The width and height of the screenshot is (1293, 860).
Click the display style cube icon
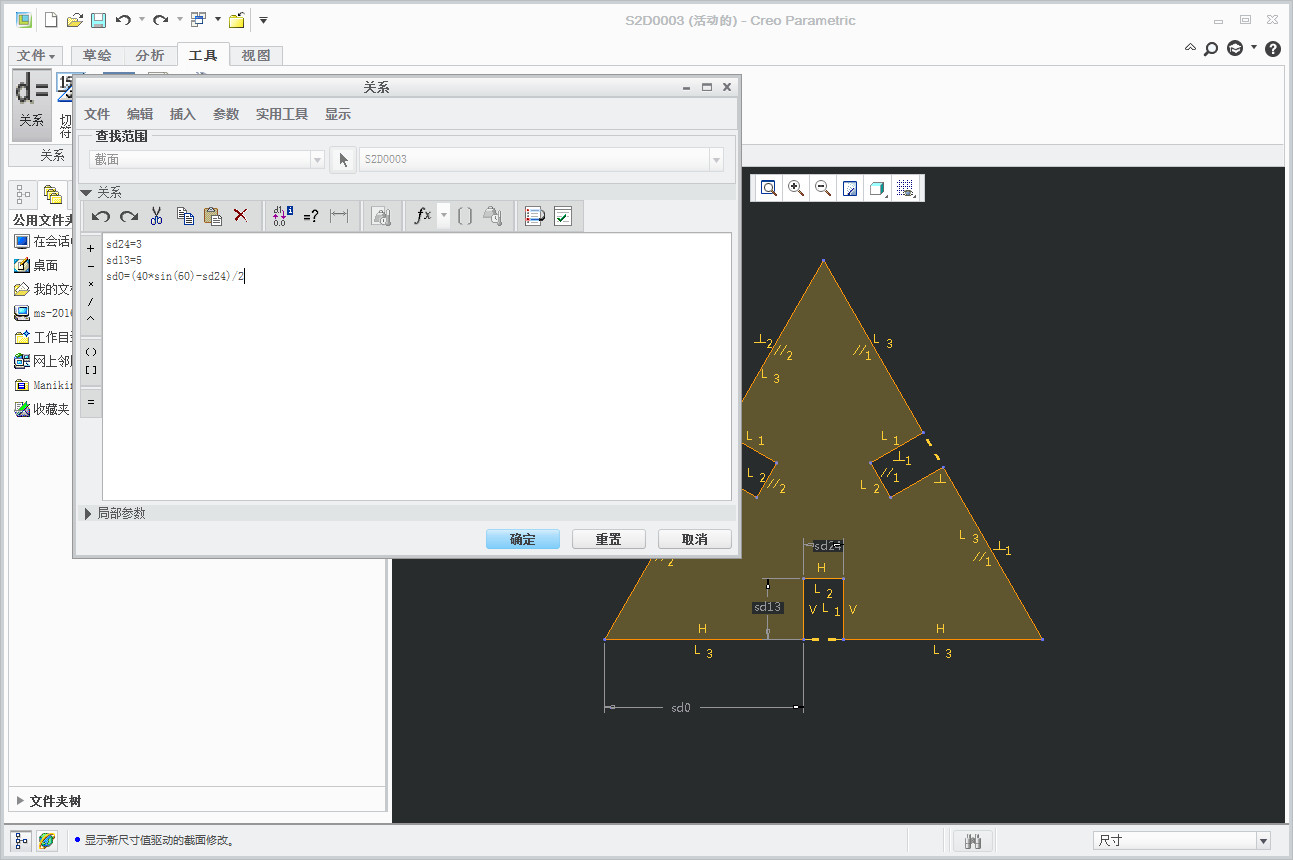[x=877, y=188]
